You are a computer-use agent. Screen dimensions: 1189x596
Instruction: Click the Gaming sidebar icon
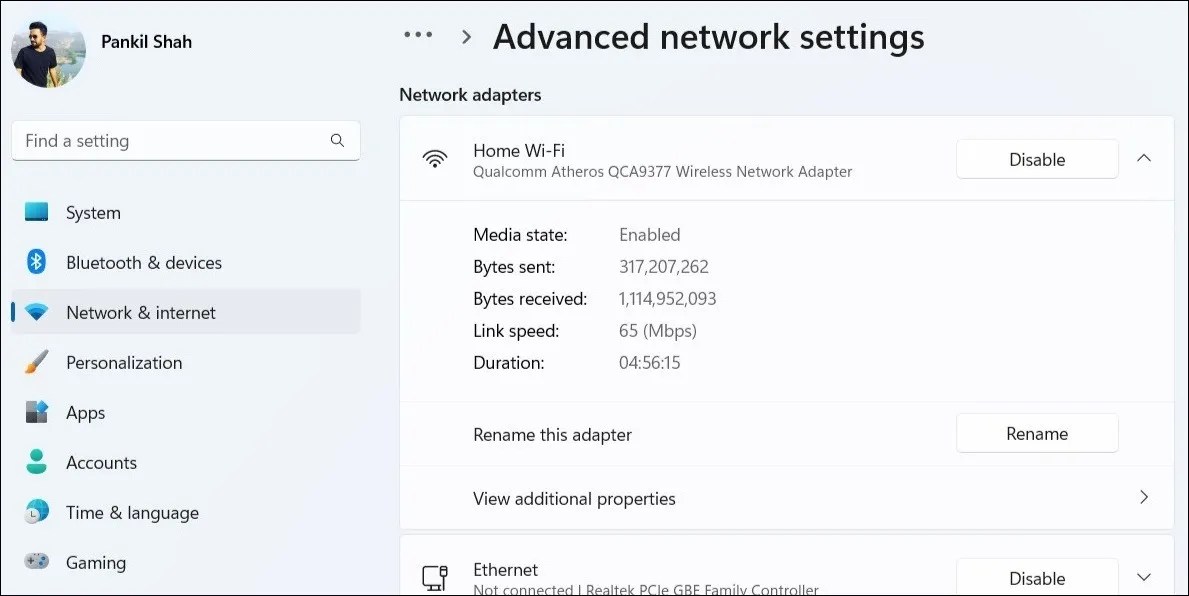(x=36, y=562)
